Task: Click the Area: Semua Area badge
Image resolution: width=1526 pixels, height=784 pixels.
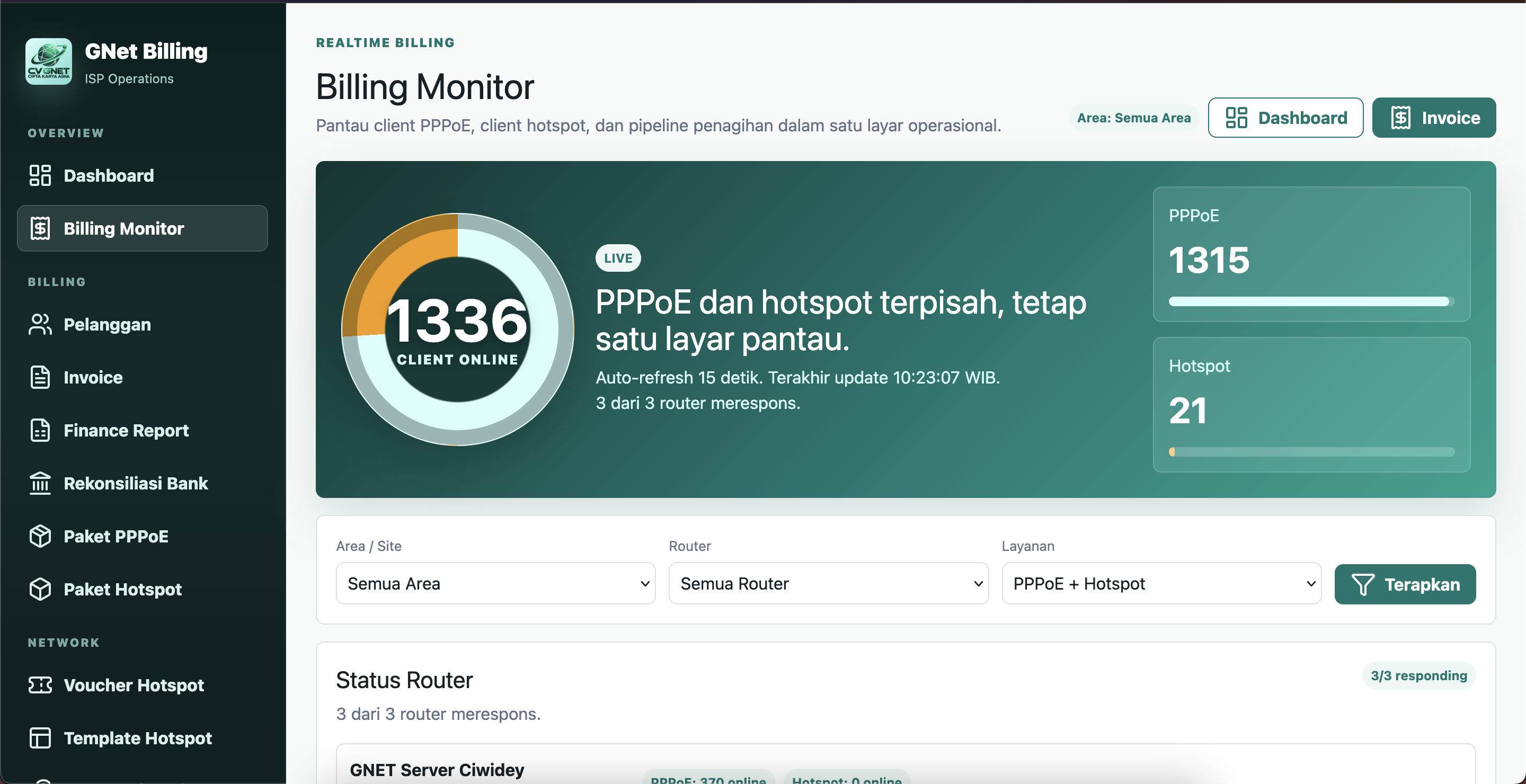Action: pyautogui.click(x=1133, y=118)
